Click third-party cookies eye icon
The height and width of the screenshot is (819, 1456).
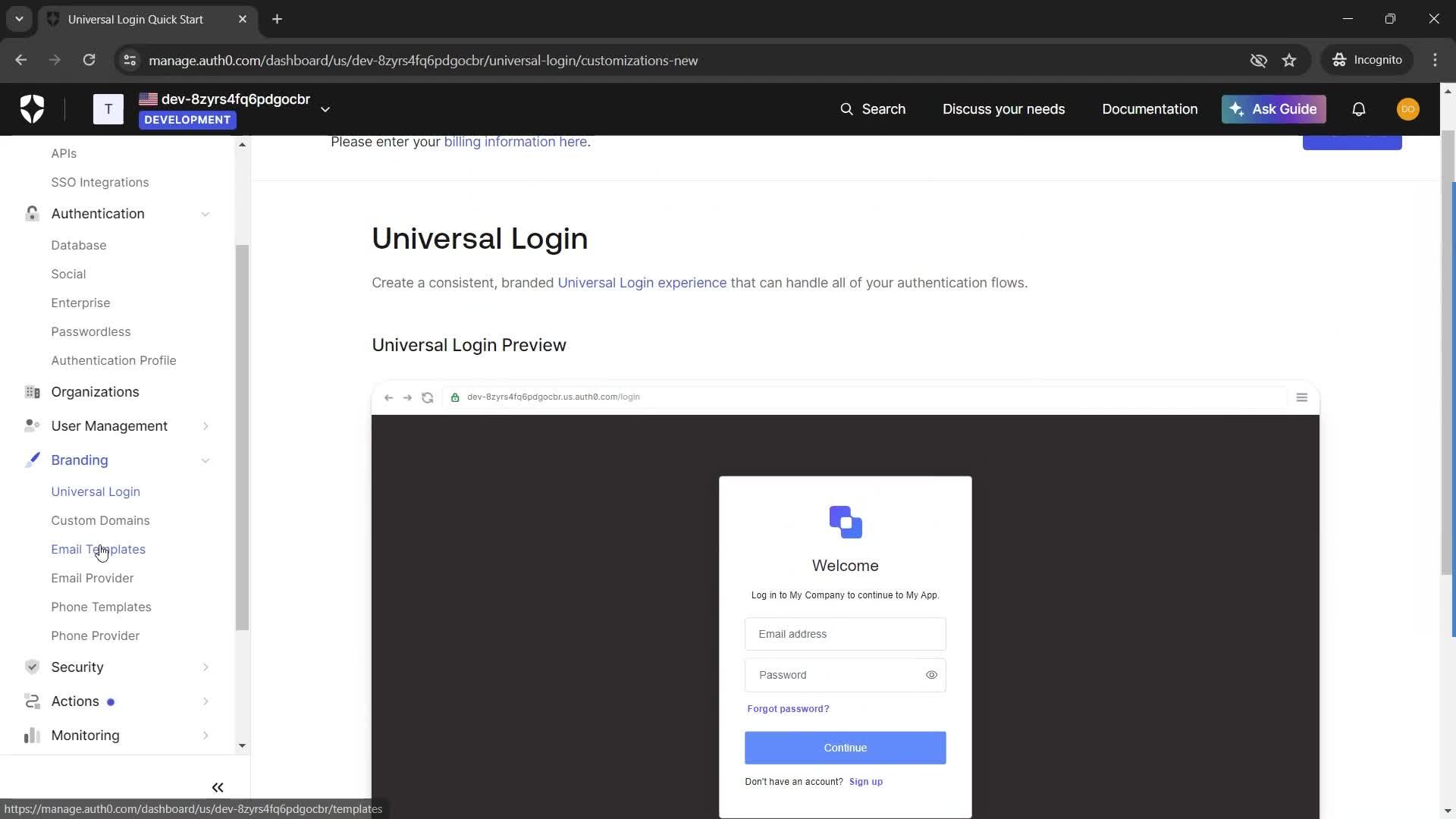(1259, 60)
